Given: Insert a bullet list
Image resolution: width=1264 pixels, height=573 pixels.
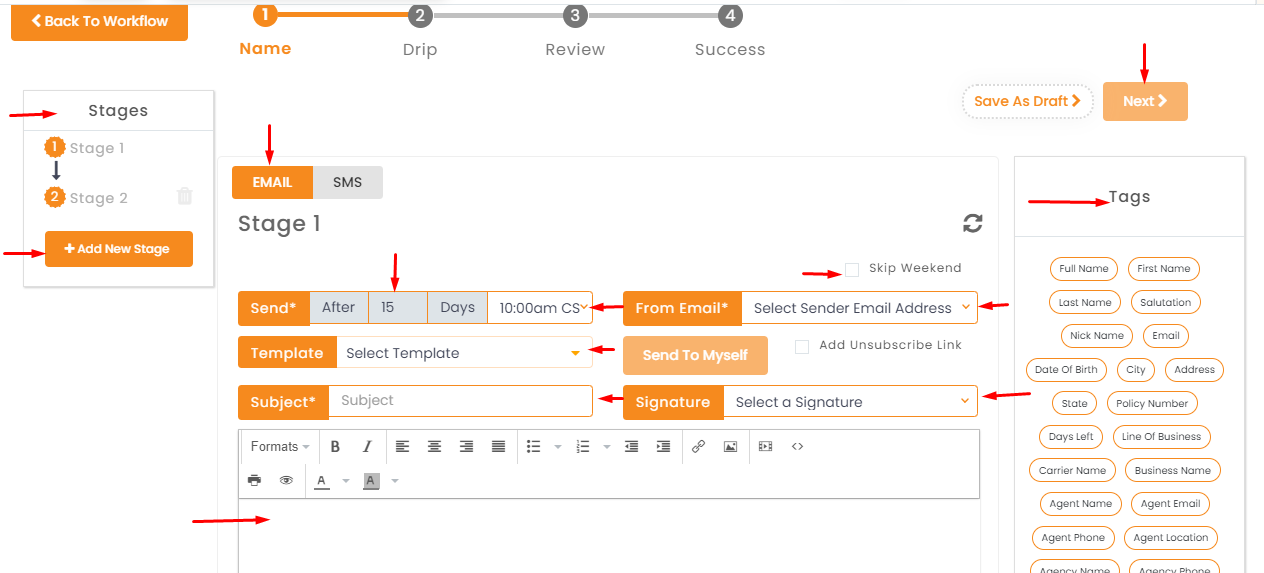Looking at the screenshot, I should 534,446.
